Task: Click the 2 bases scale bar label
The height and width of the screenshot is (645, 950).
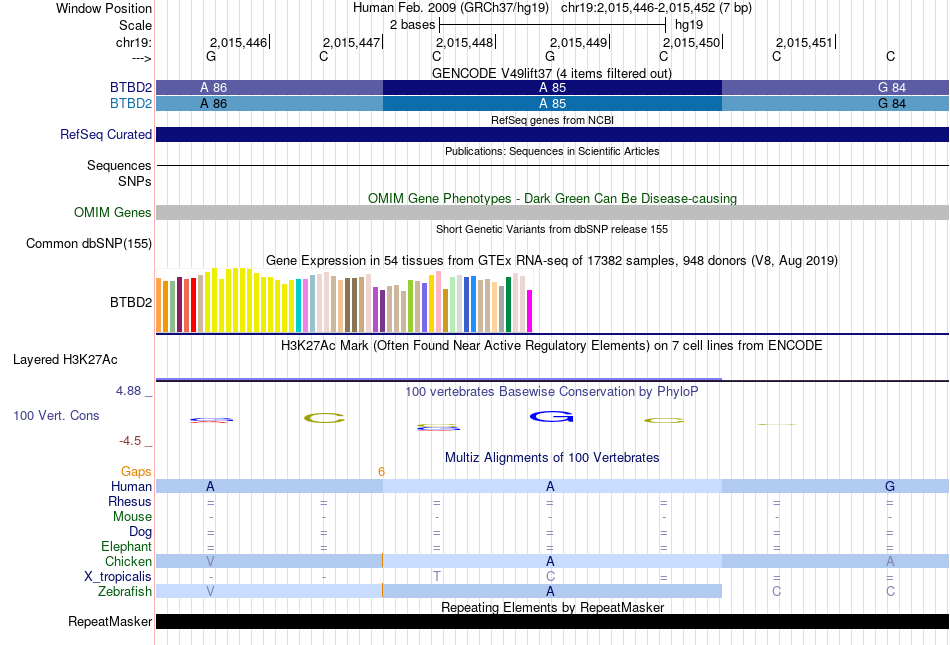Action: pyautogui.click(x=412, y=25)
